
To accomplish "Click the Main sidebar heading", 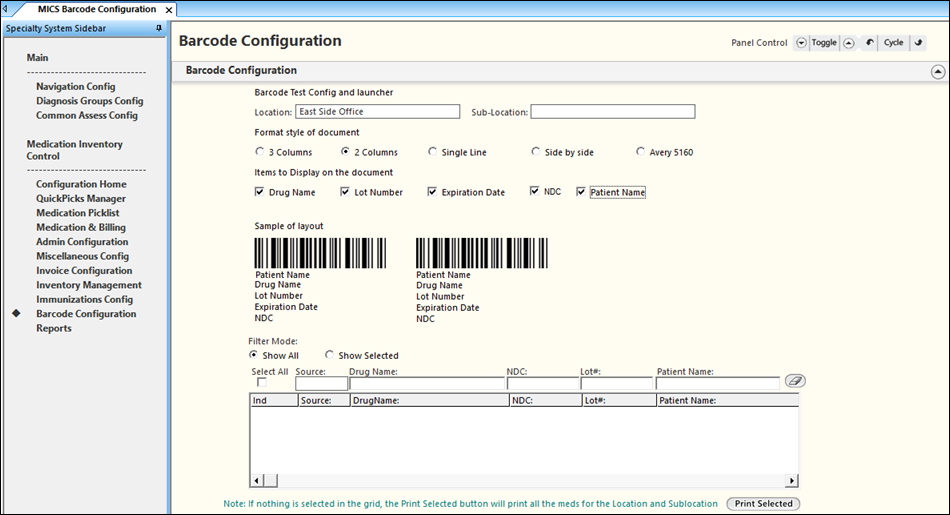I will pyautogui.click(x=37, y=58).
